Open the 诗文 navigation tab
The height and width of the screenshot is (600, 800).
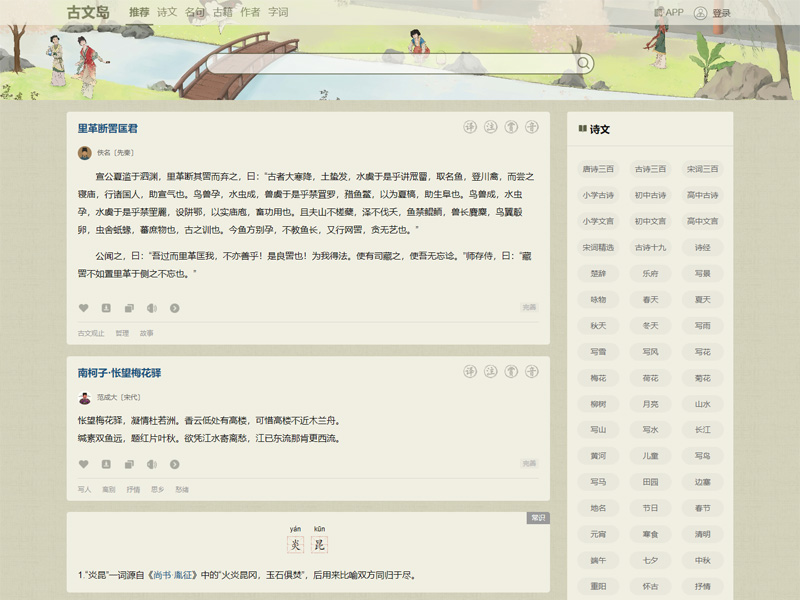click(x=167, y=13)
